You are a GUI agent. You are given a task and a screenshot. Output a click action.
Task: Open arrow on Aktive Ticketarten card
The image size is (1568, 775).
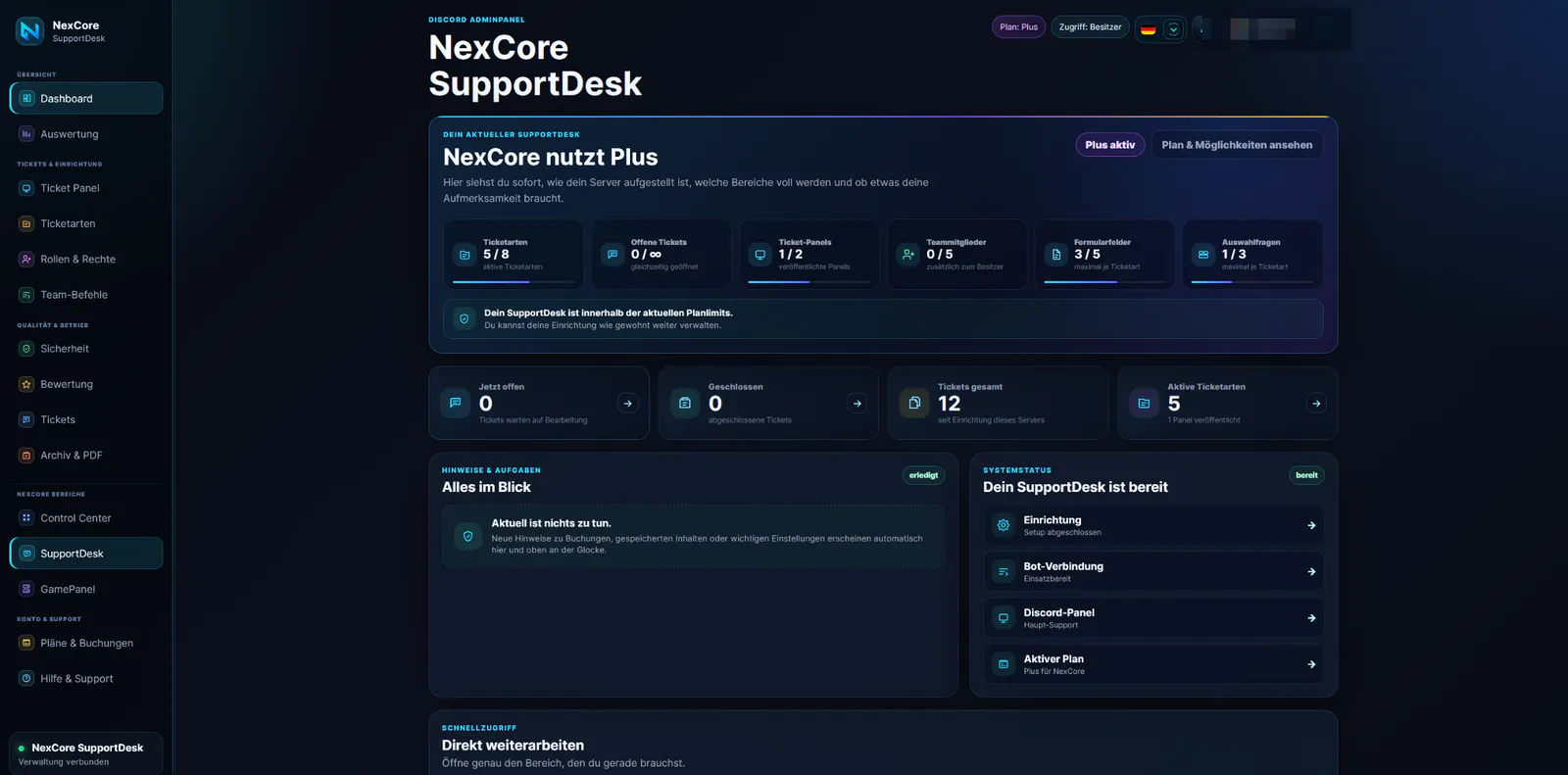[1316, 404]
